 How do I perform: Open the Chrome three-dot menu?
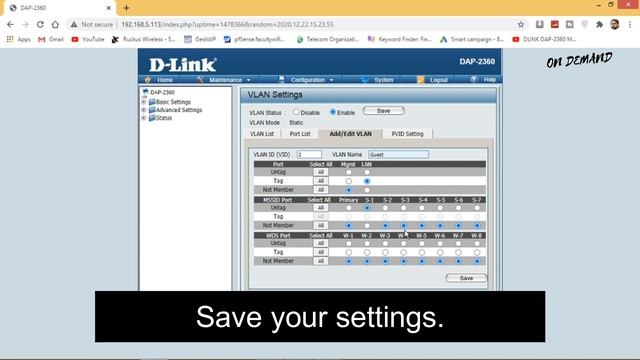coord(630,24)
